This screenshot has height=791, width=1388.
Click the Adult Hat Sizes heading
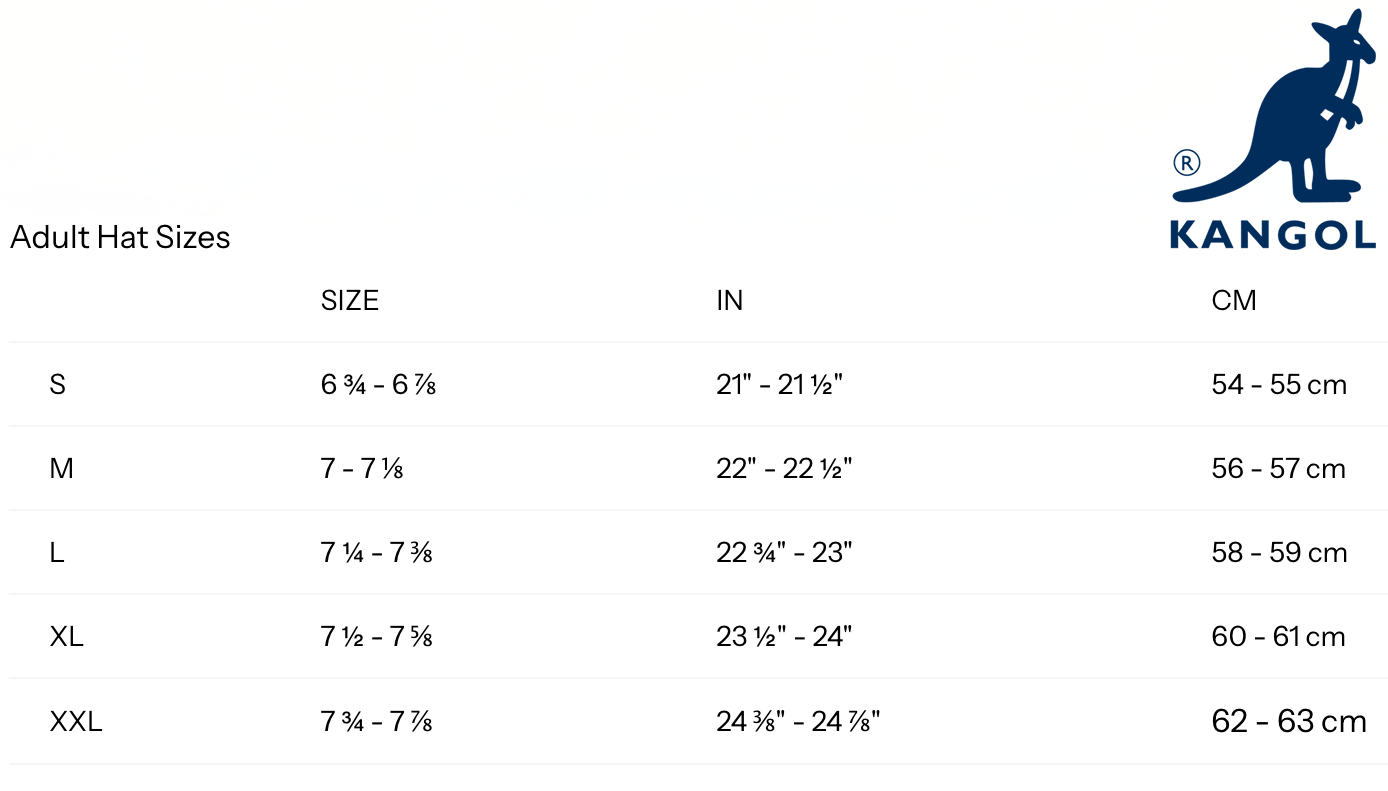tap(120, 237)
